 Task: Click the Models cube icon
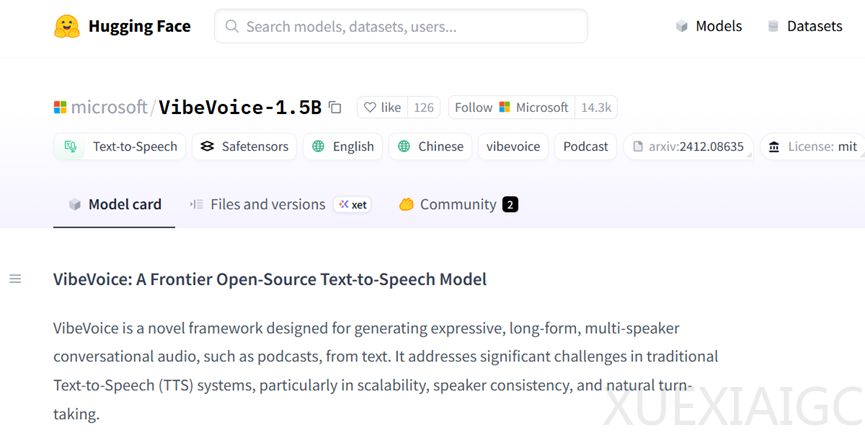(x=682, y=26)
